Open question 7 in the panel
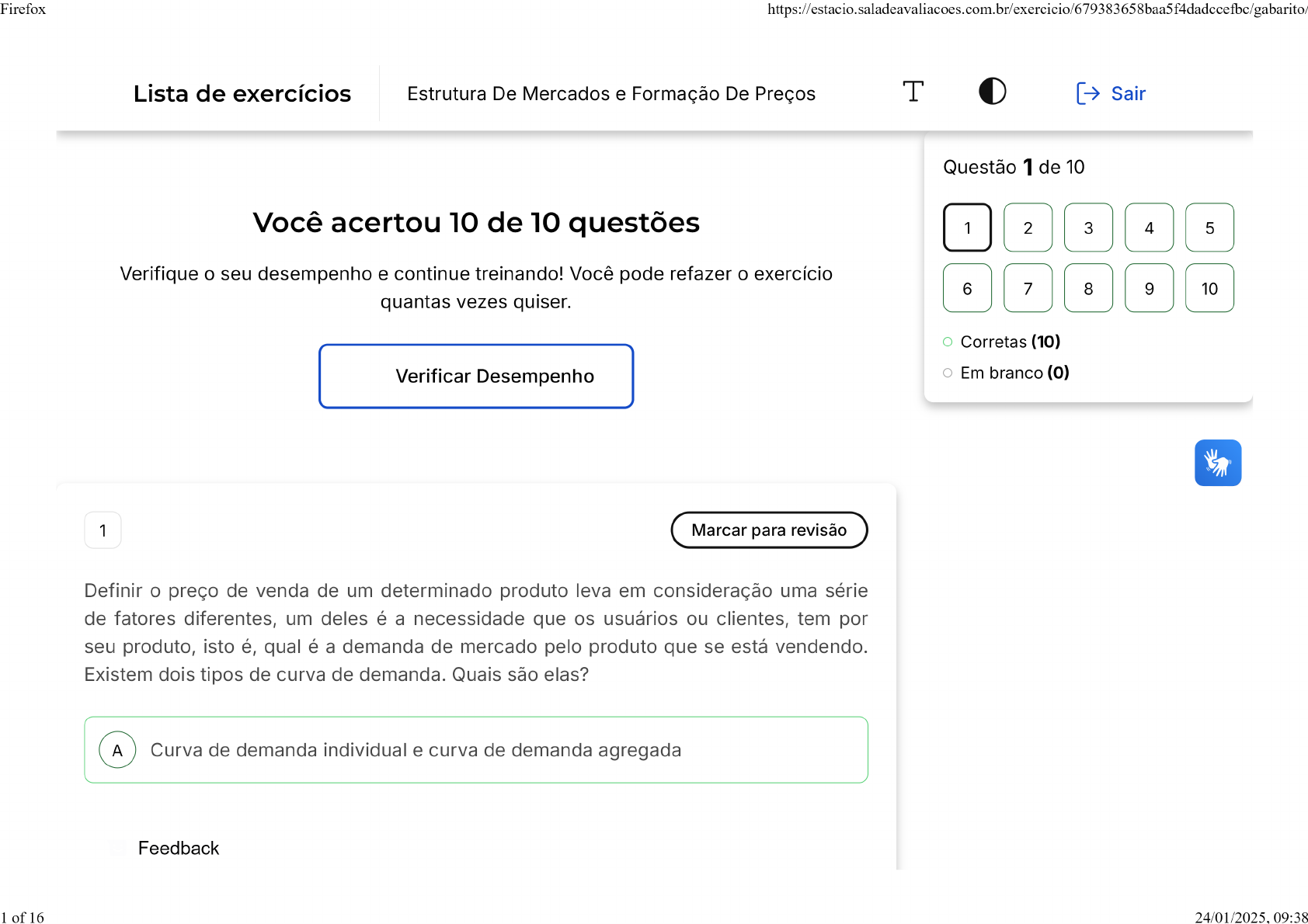This screenshot has width=1308, height=924. coord(1028,288)
